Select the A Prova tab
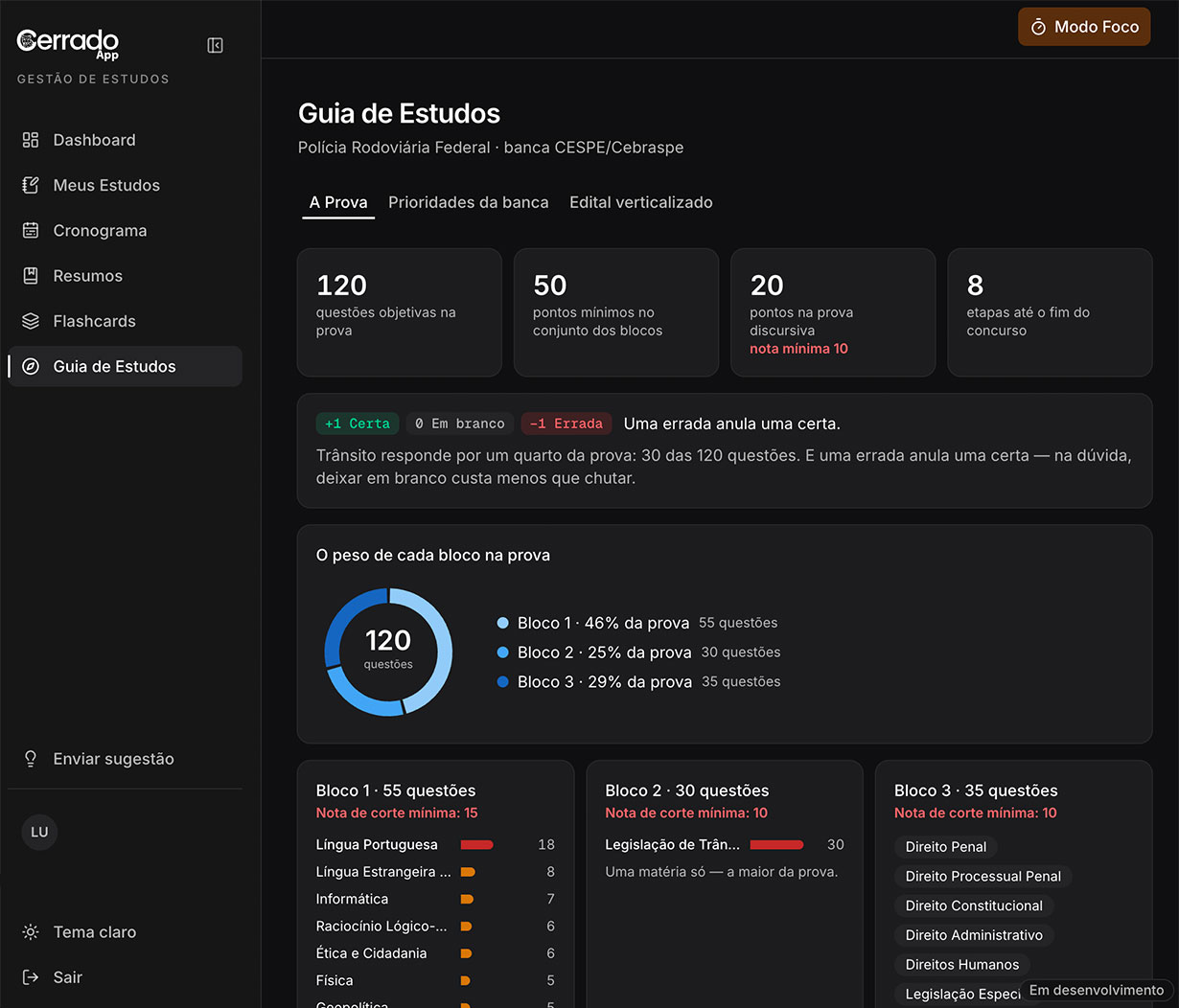 338,202
